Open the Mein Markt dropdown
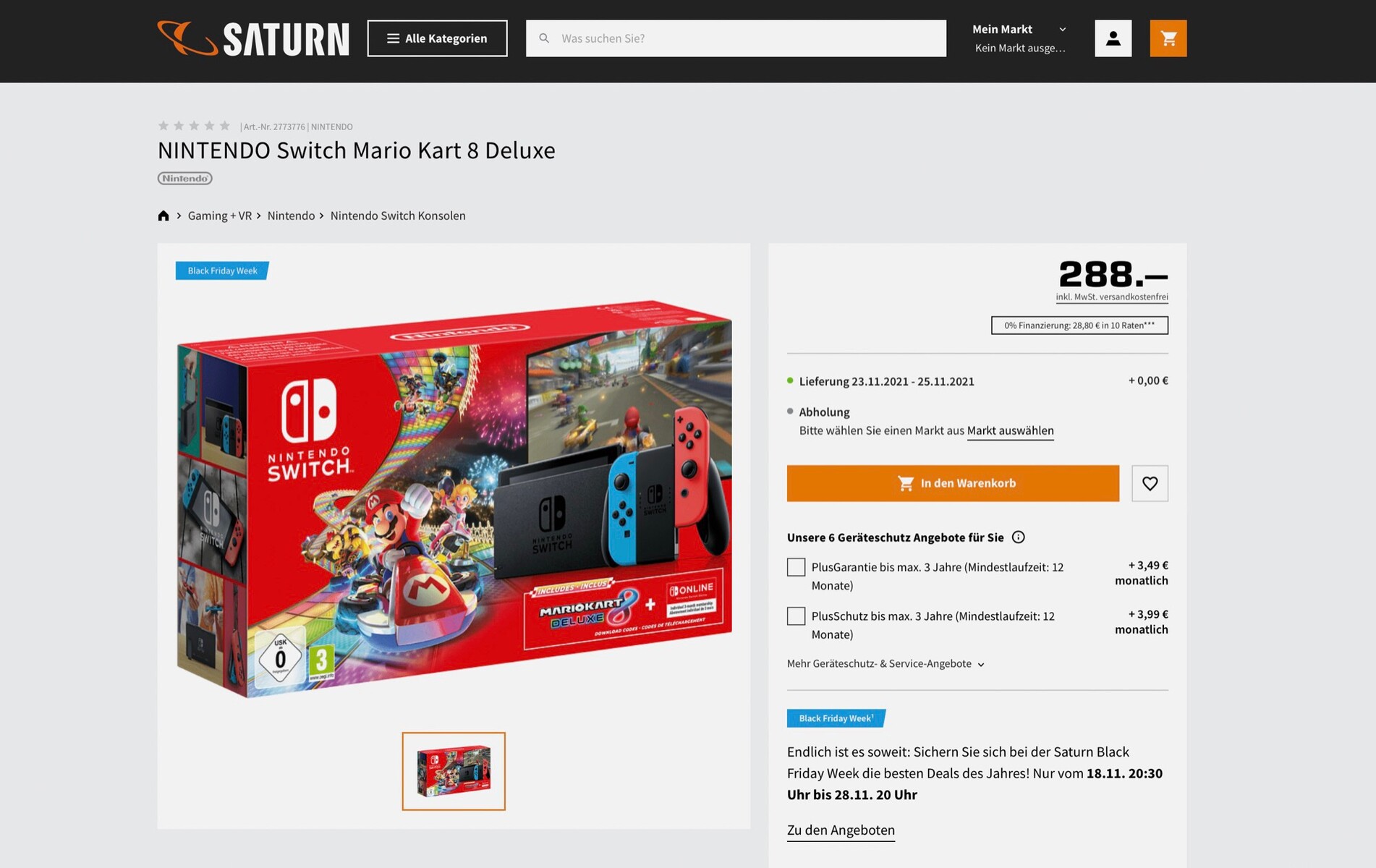This screenshot has width=1376, height=868. pos(1019,38)
